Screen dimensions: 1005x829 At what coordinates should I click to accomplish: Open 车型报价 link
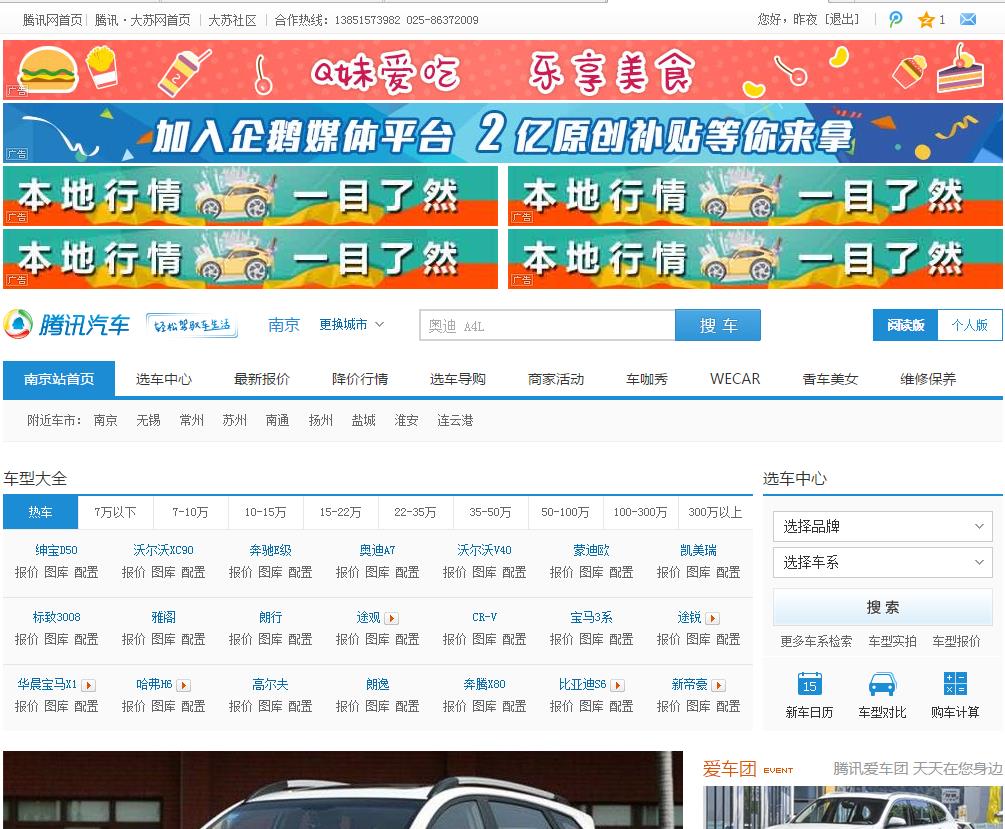956,641
